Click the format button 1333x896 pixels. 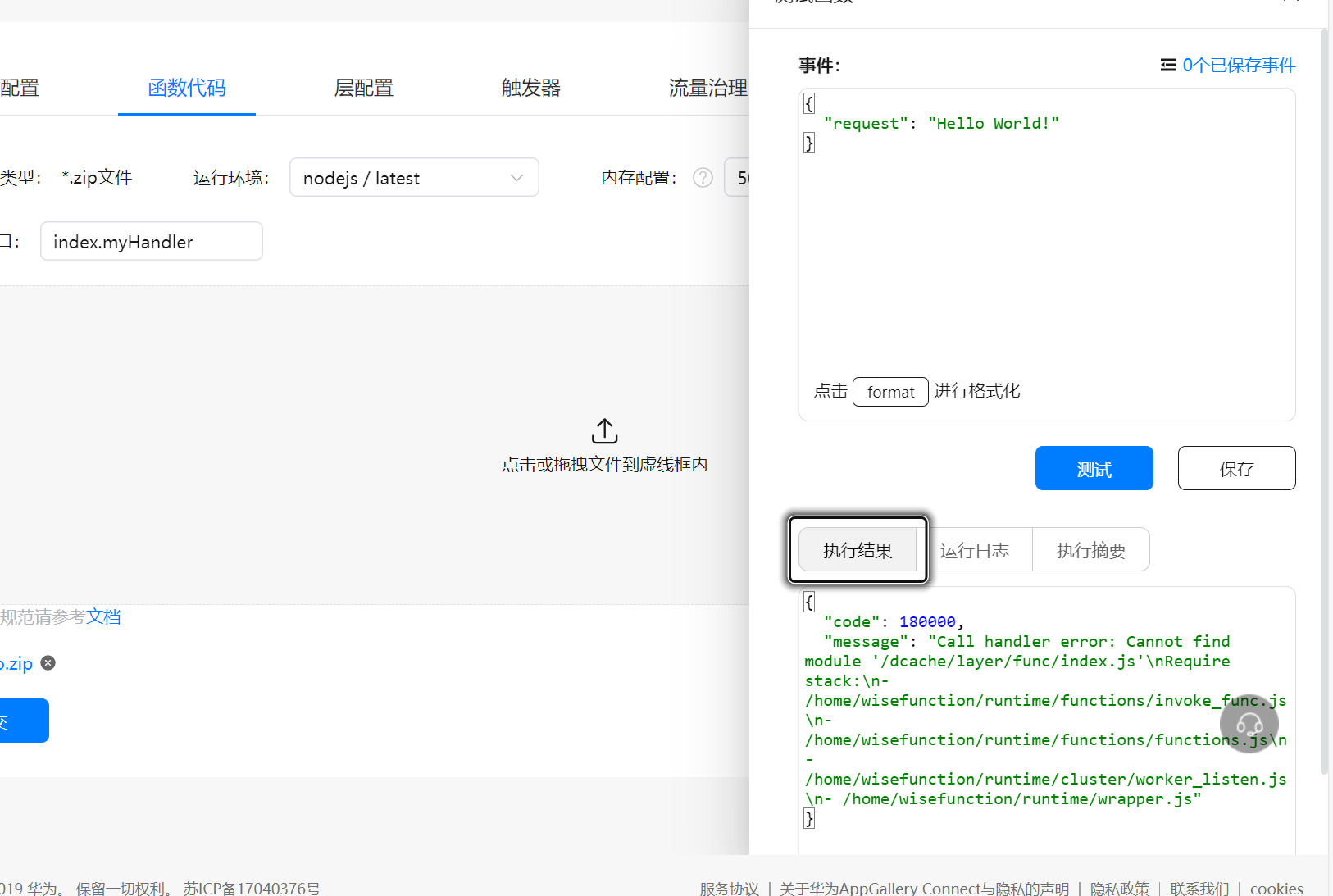coord(891,392)
